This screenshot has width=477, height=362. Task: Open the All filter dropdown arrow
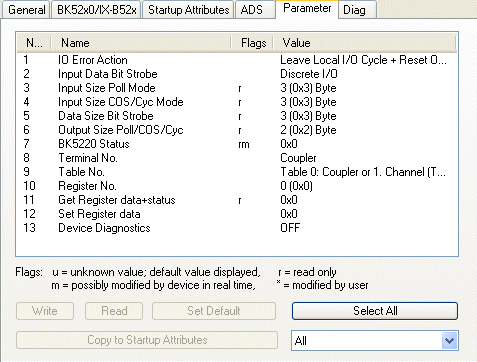click(x=449, y=341)
